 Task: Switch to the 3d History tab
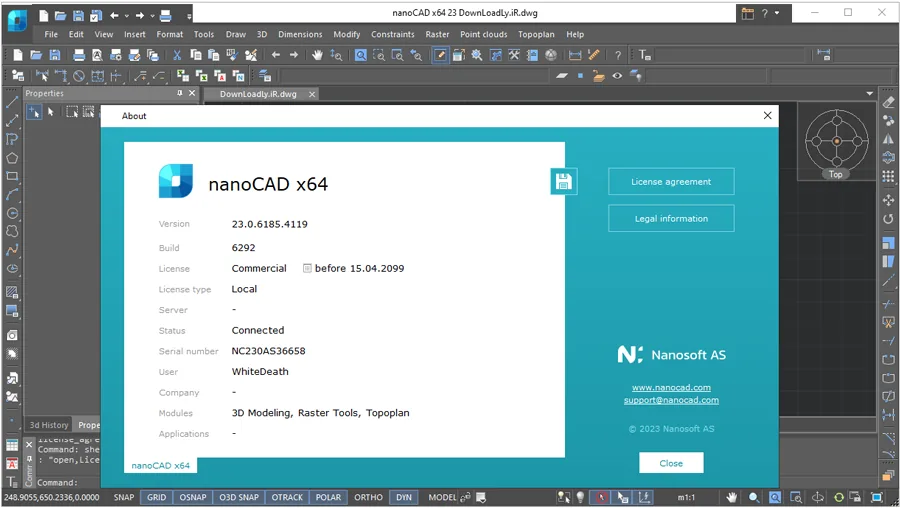(x=49, y=425)
